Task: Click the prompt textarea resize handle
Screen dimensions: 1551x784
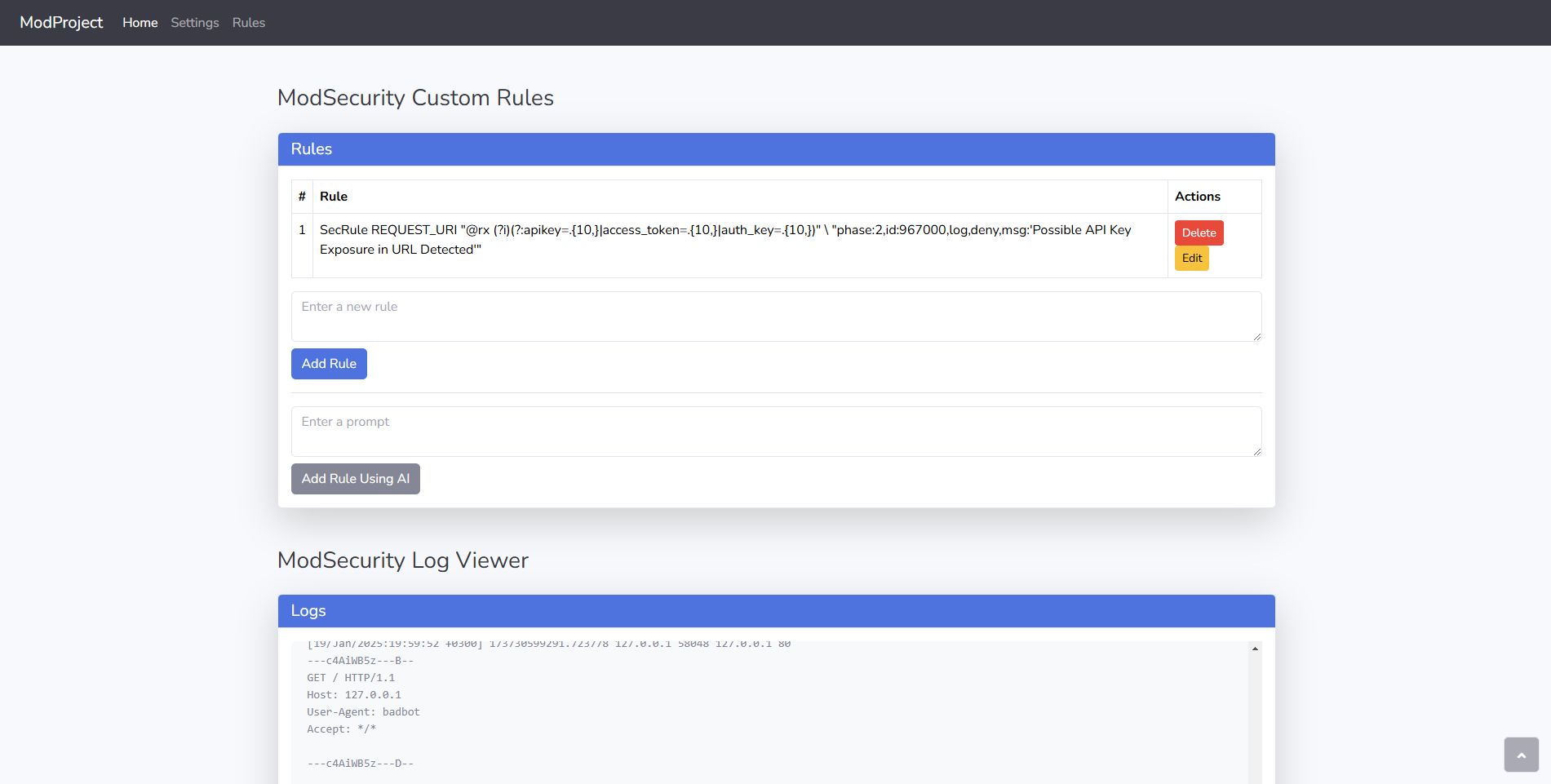Action: click(1256, 451)
